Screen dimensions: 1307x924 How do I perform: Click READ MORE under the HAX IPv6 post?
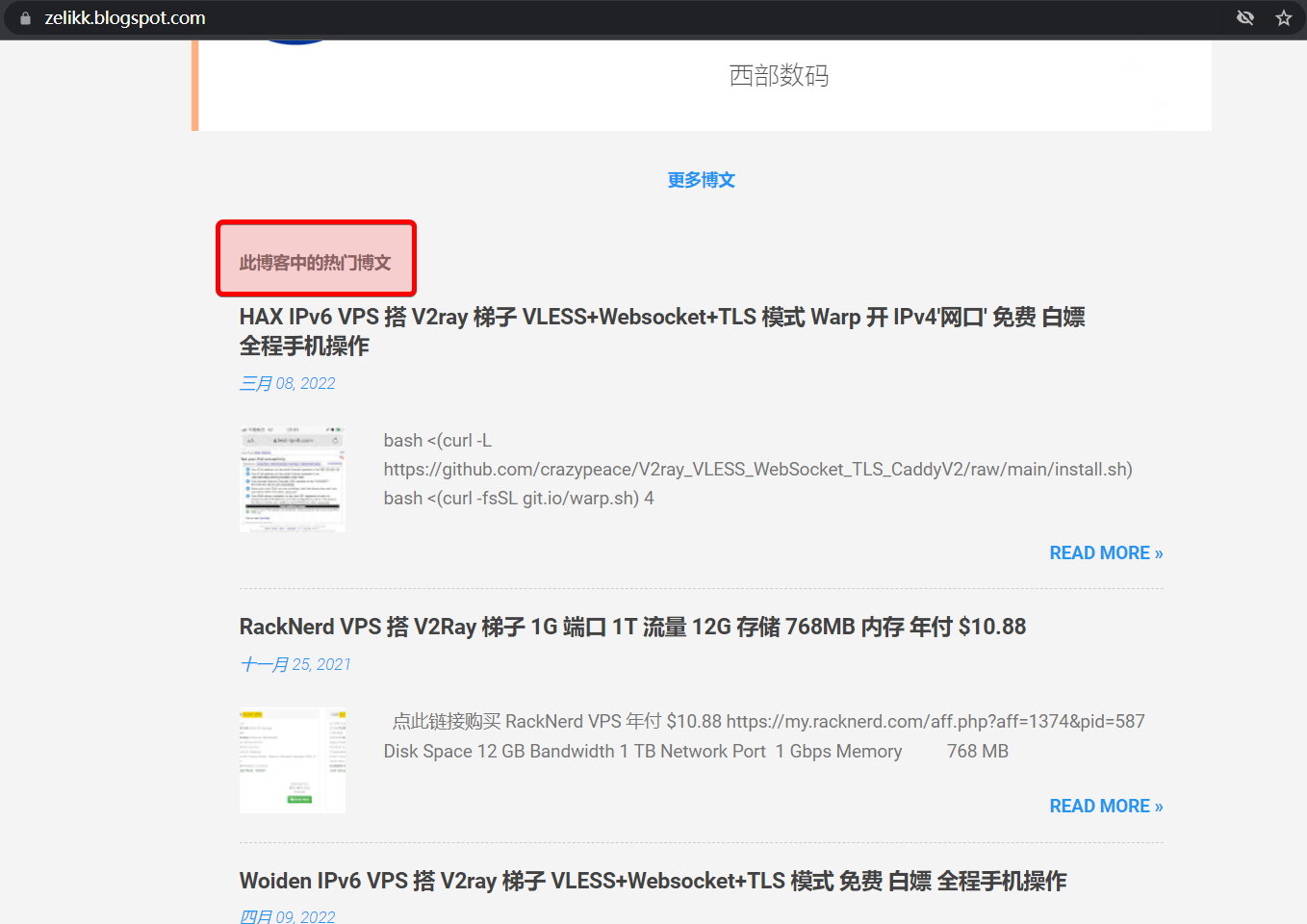1106,552
